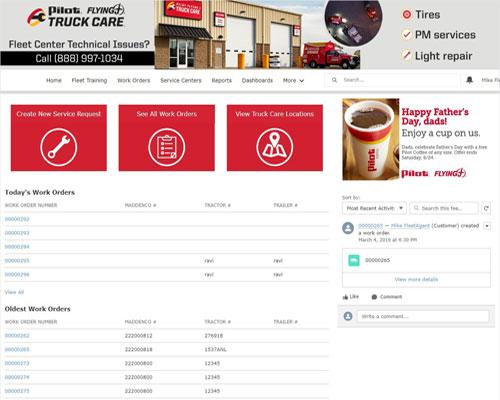
Task: Open the Fleet Training tab
Action: [x=89, y=80]
